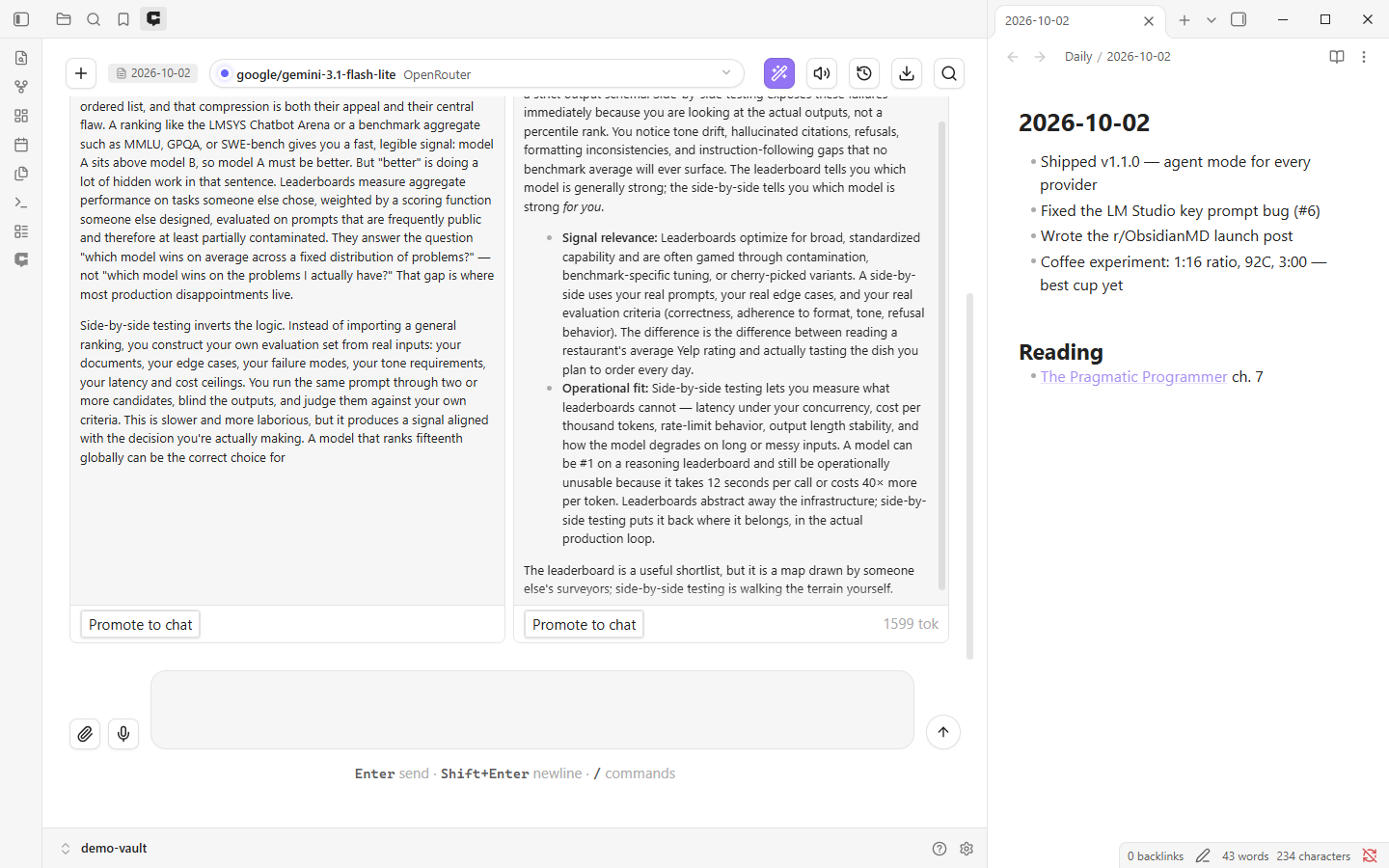Open vault search beside the bookmarks icon

(x=94, y=19)
